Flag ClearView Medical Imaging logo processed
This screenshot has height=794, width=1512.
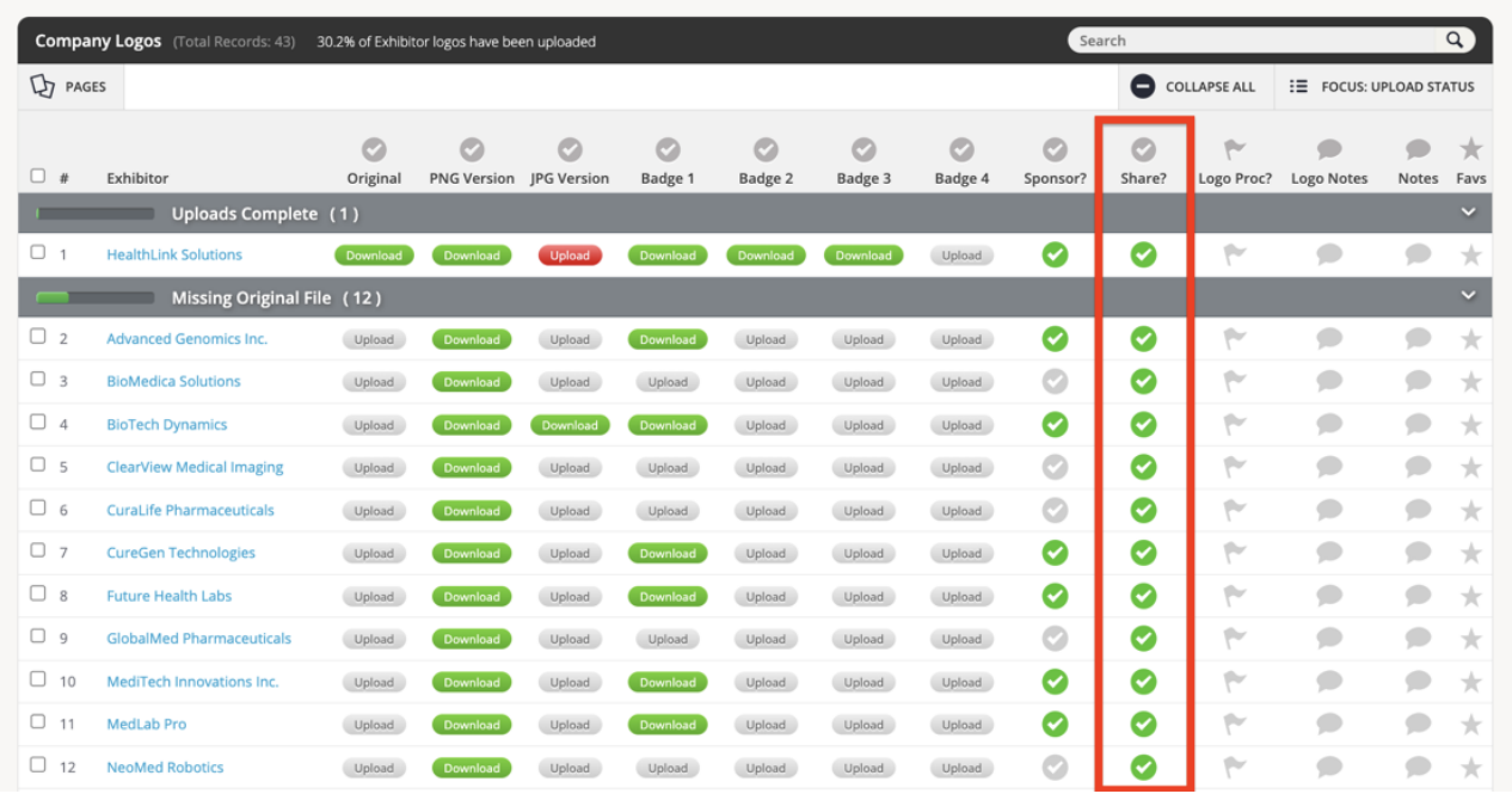tap(1234, 467)
